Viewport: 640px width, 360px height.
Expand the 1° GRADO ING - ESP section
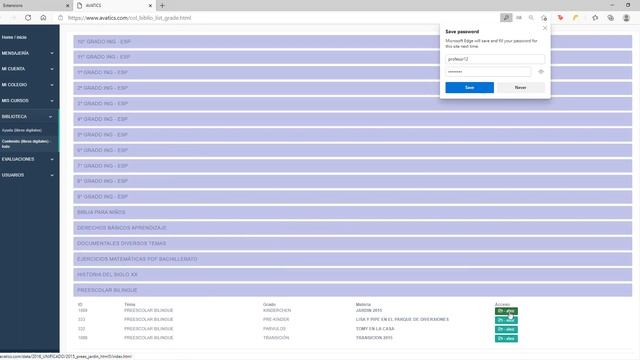click(353, 73)
